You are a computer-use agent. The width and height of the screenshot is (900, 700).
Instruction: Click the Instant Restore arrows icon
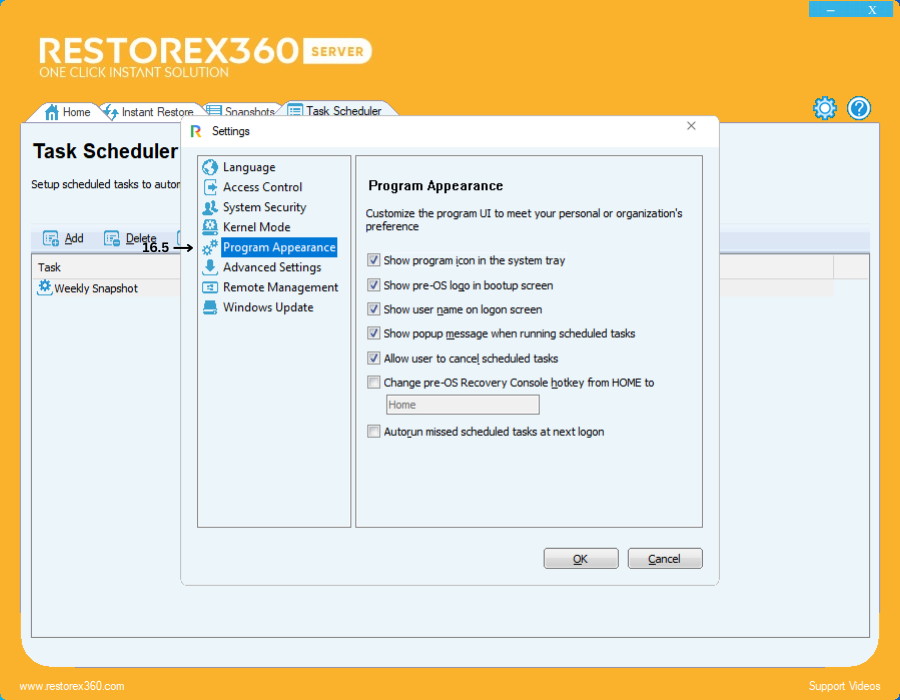[111, 112]
